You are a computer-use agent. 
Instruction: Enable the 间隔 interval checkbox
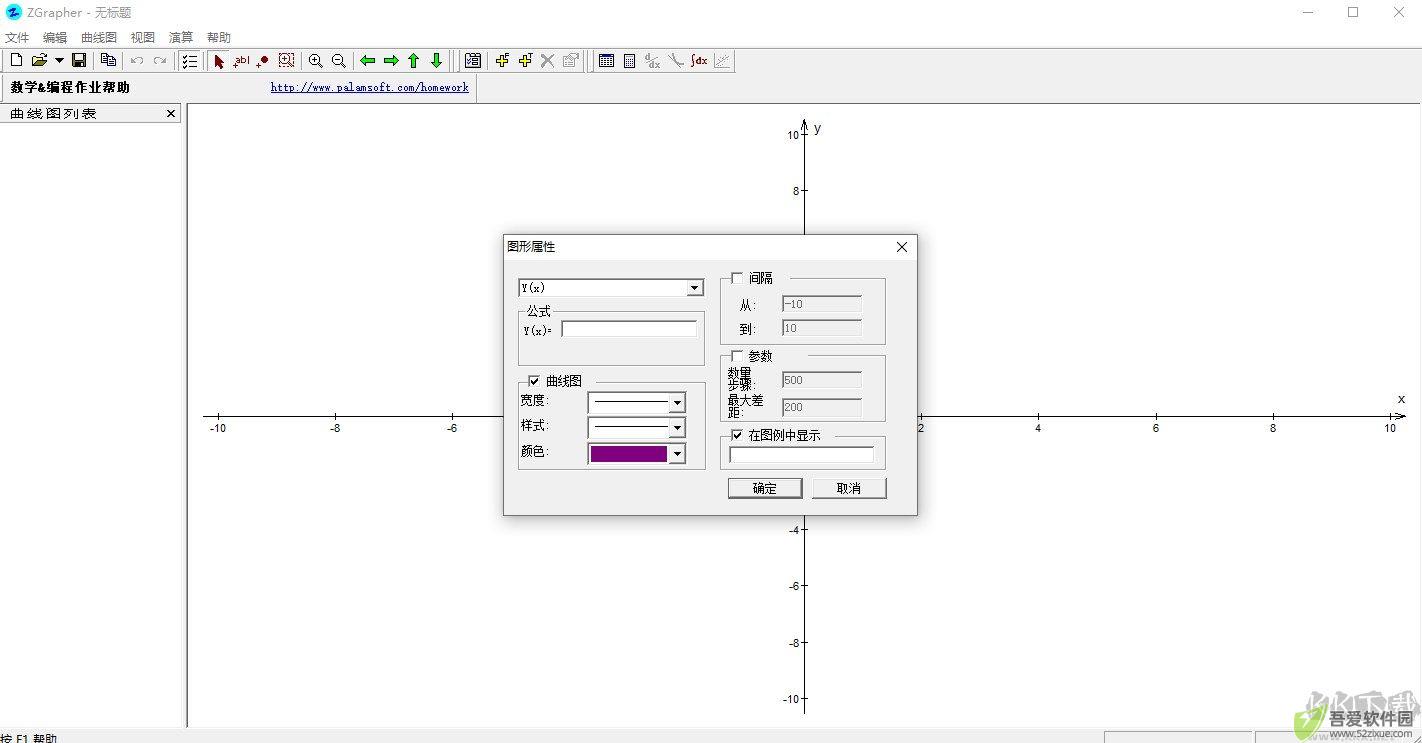coord(737,278)
